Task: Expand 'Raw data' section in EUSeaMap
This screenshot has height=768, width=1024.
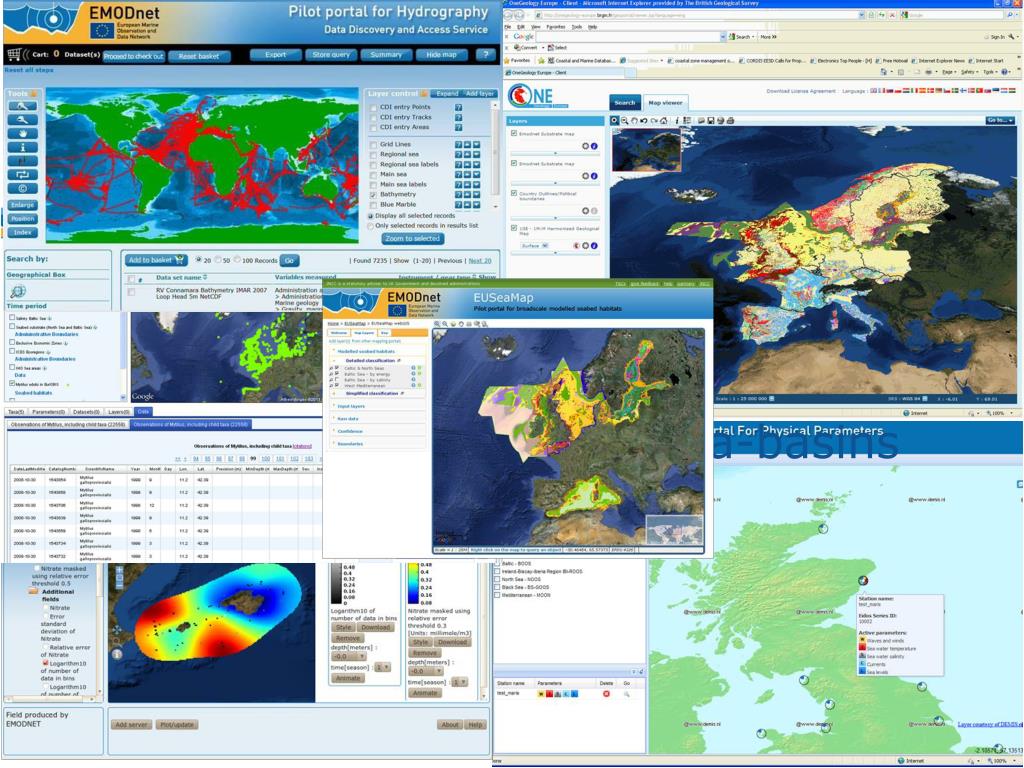Action: pyautogui.click(x=347, y=419)
